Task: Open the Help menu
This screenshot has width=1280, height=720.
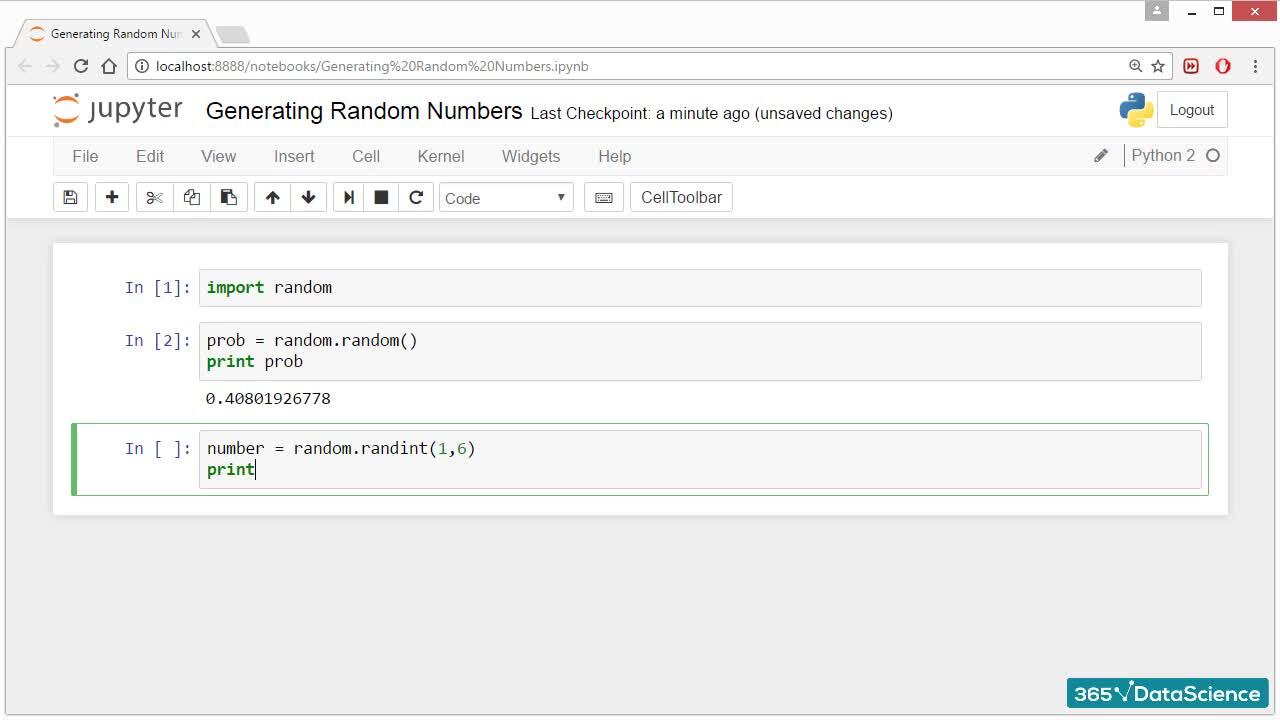Action: point(614,156)
